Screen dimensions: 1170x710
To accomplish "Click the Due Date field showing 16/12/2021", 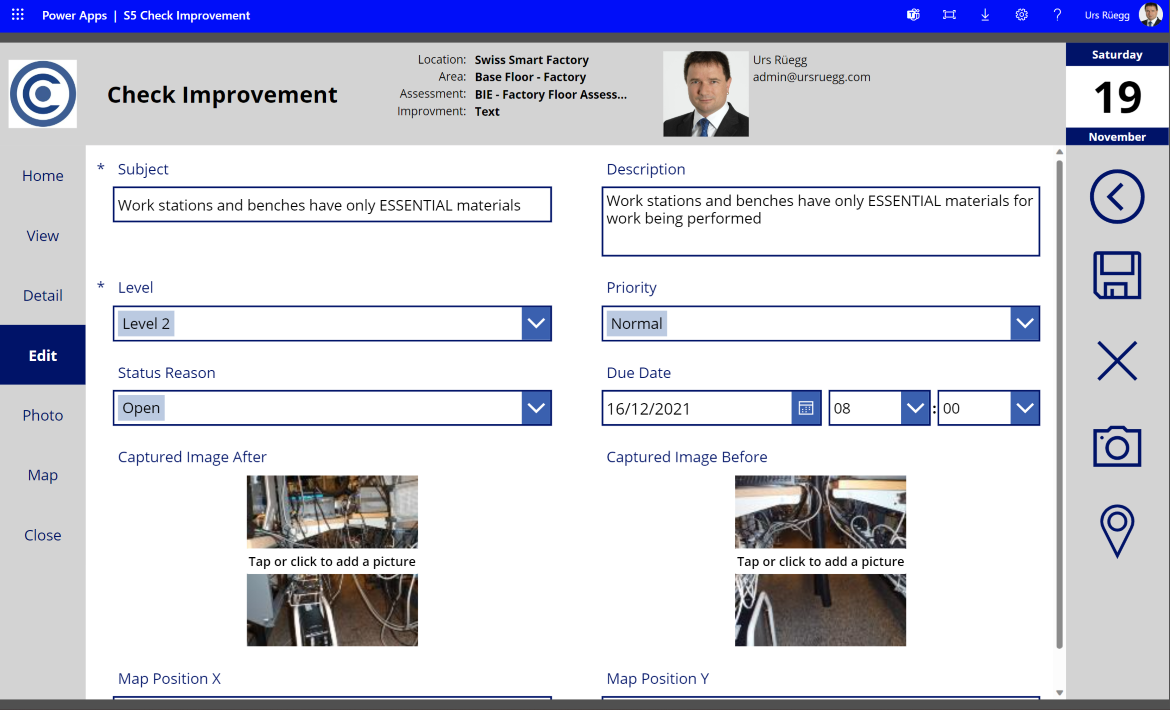I will point(697,408).
